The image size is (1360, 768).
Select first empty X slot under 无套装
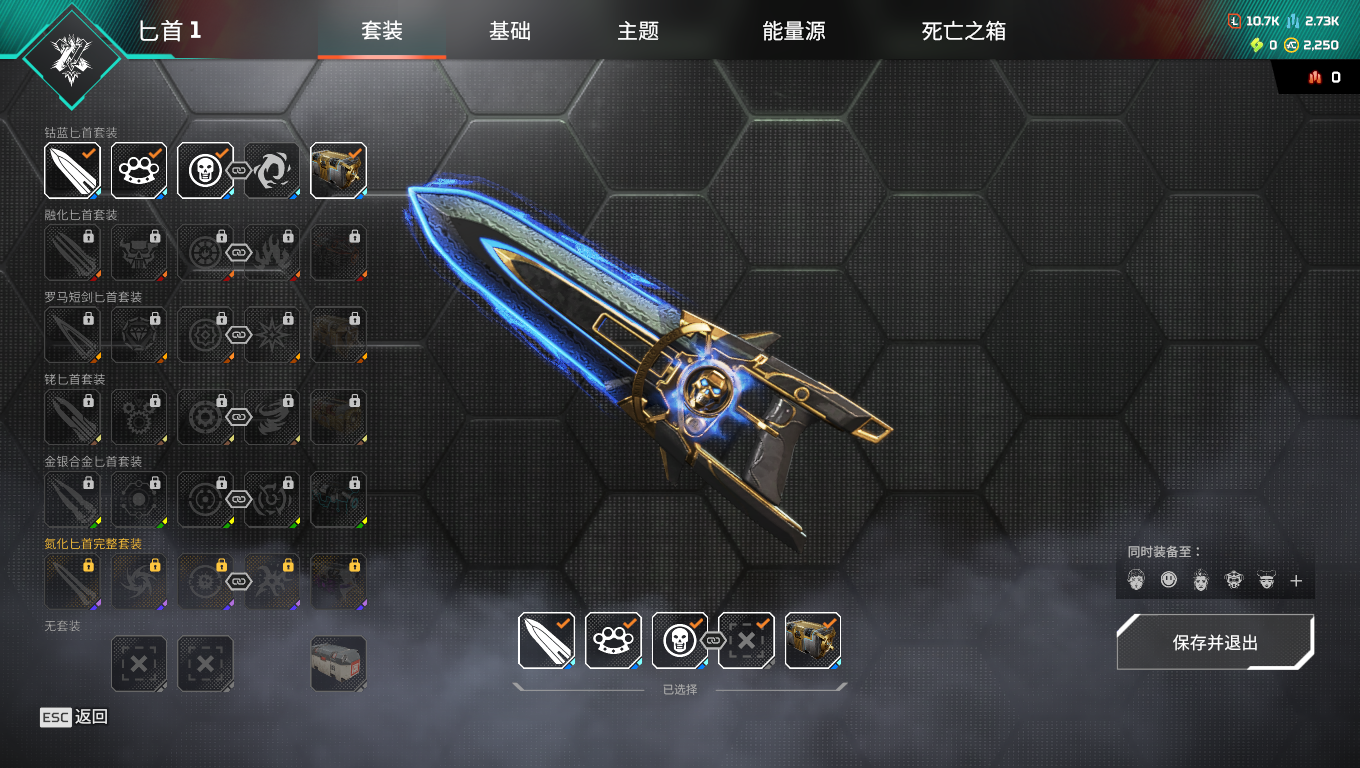[x=139, y=664]
